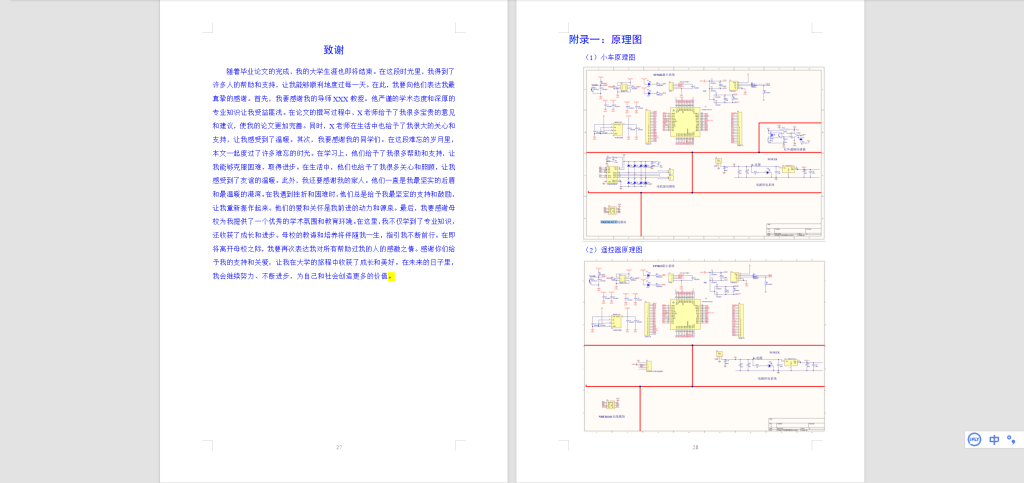Viewport: 1024px width, 483px height.
Task: Click the line starting 让我重新振作起来
Action: [x=334, y=208]
